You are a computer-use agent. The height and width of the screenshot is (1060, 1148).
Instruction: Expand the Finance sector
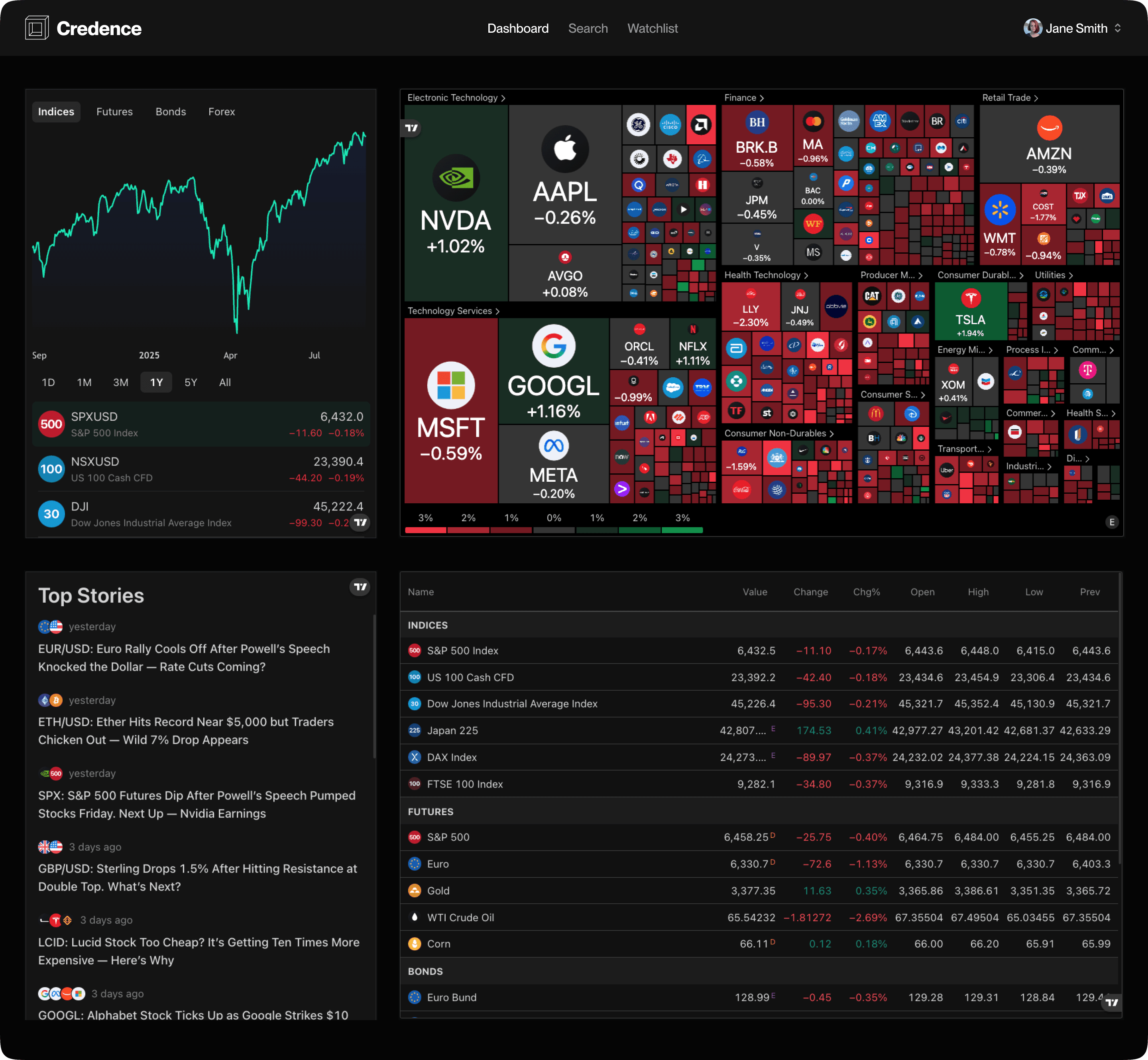click(744, 98)
